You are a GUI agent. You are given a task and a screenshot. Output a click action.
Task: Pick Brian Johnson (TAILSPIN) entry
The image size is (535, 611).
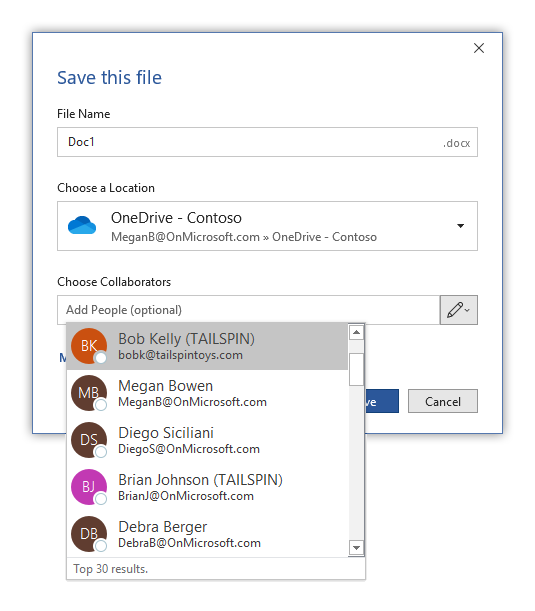pos(207,487)
